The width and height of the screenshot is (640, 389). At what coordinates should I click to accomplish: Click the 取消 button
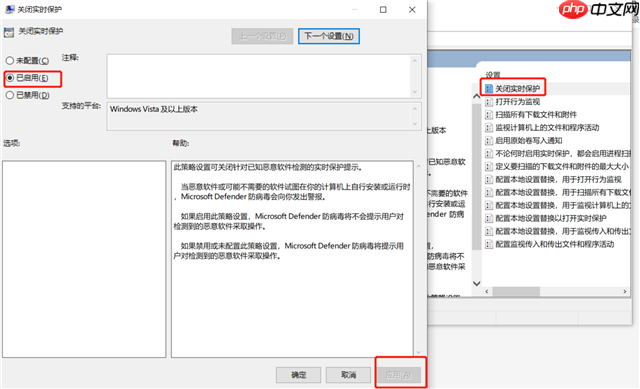[348, 375]
